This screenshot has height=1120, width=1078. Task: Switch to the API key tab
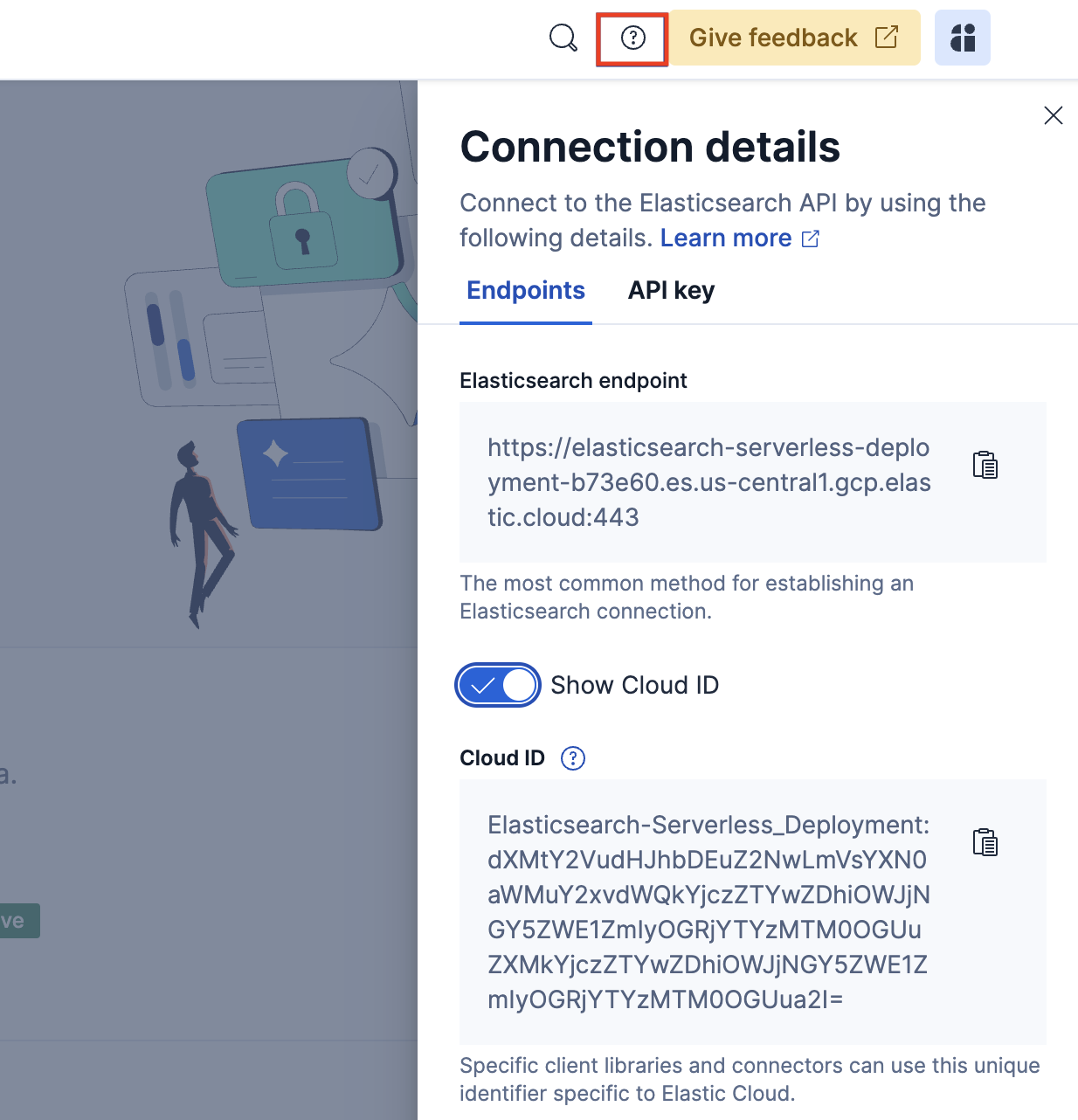click(671, 290)
